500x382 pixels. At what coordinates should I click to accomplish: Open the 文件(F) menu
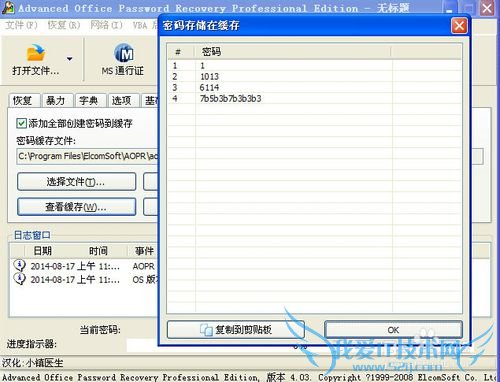pyautogui.click(x=21, y=25)
